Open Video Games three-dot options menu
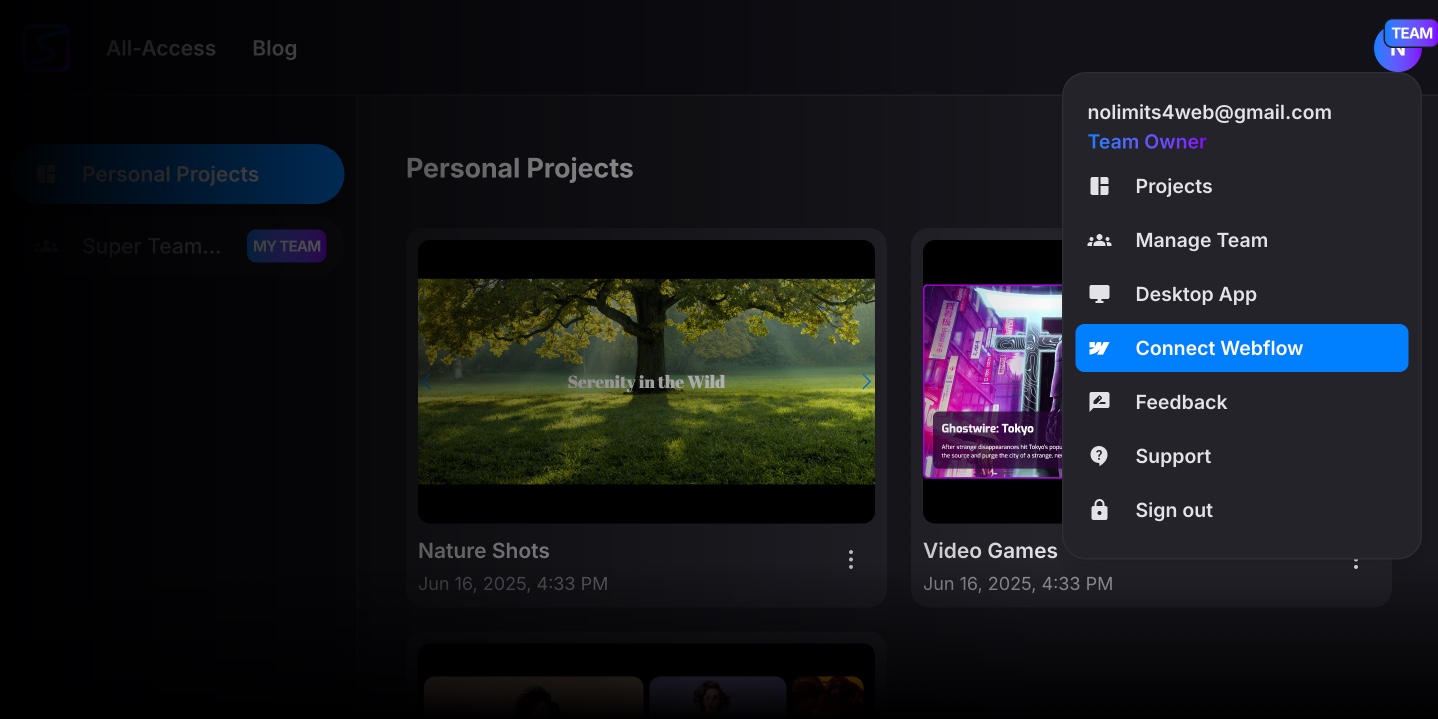The width and height of the screenshot is (1438, 719). (x=1356, y=562)
